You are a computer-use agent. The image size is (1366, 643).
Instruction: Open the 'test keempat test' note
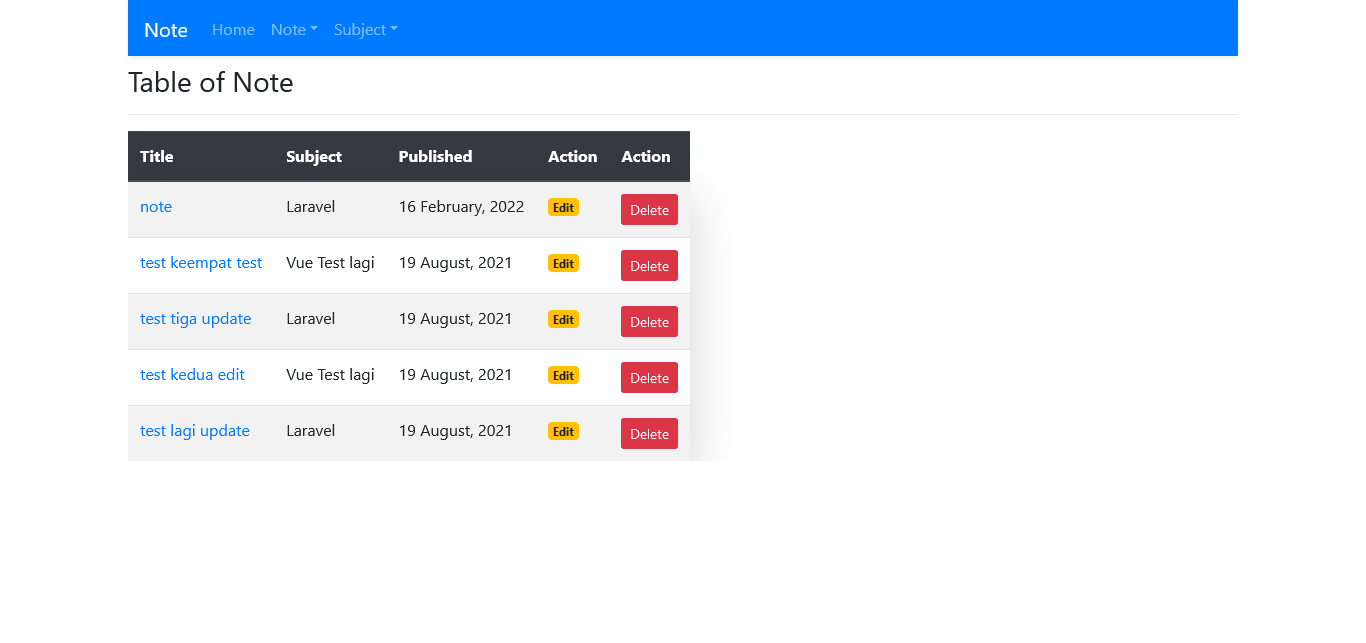(x=201, y=263)
